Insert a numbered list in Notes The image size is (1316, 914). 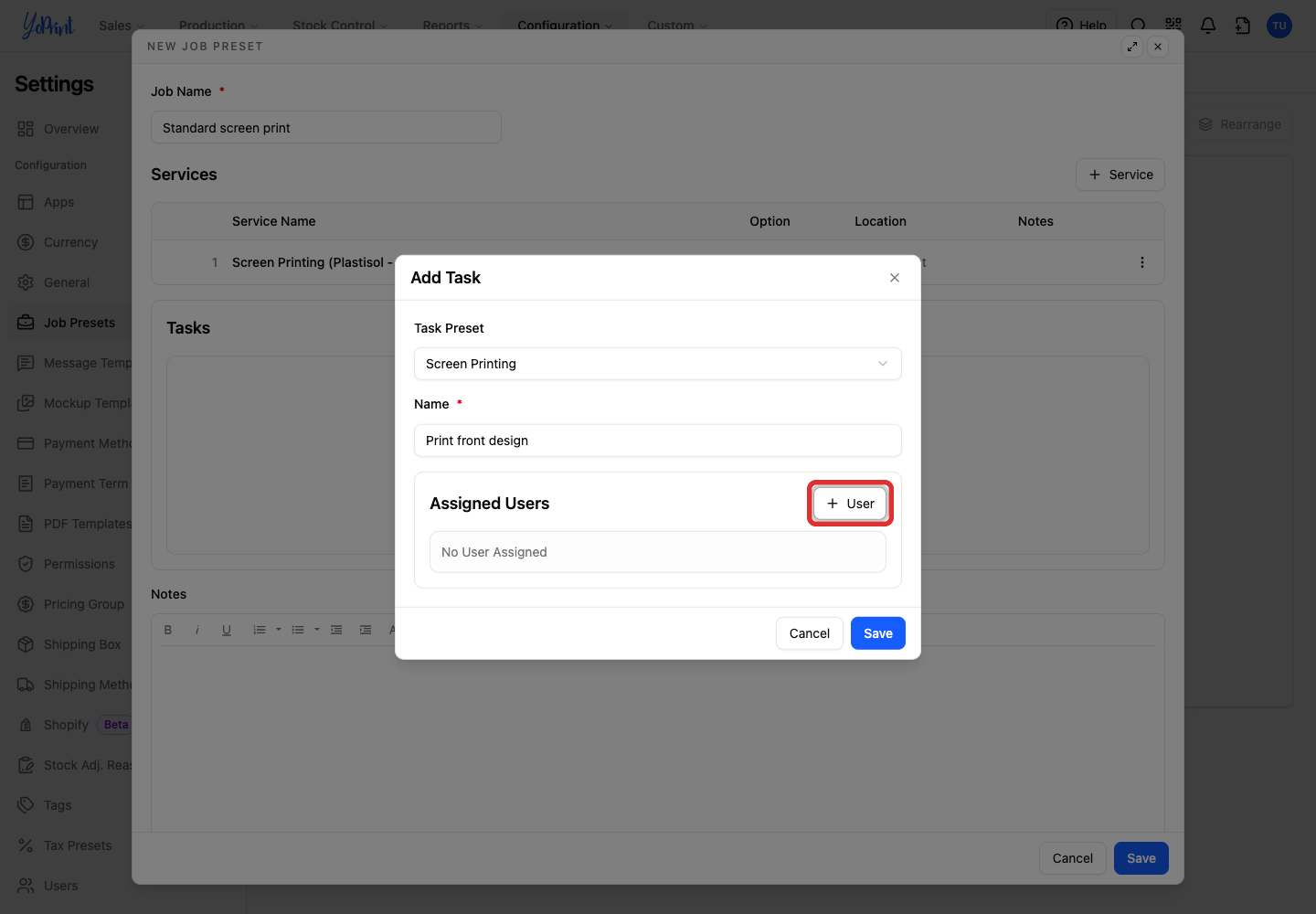click(260, 630)
